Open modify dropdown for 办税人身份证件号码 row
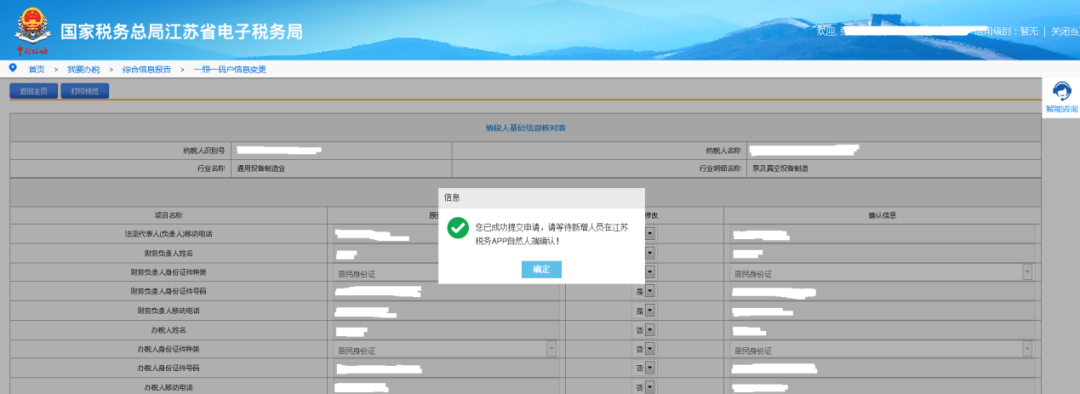The image size is (1080, 394). (x=650, y=369)
